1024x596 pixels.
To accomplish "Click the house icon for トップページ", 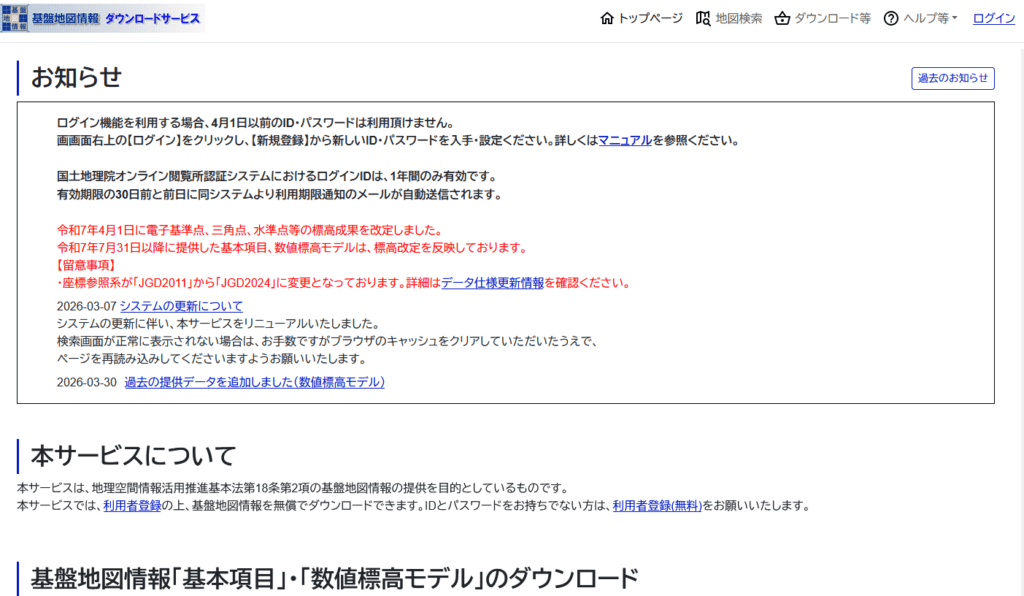I will [606, 18].
